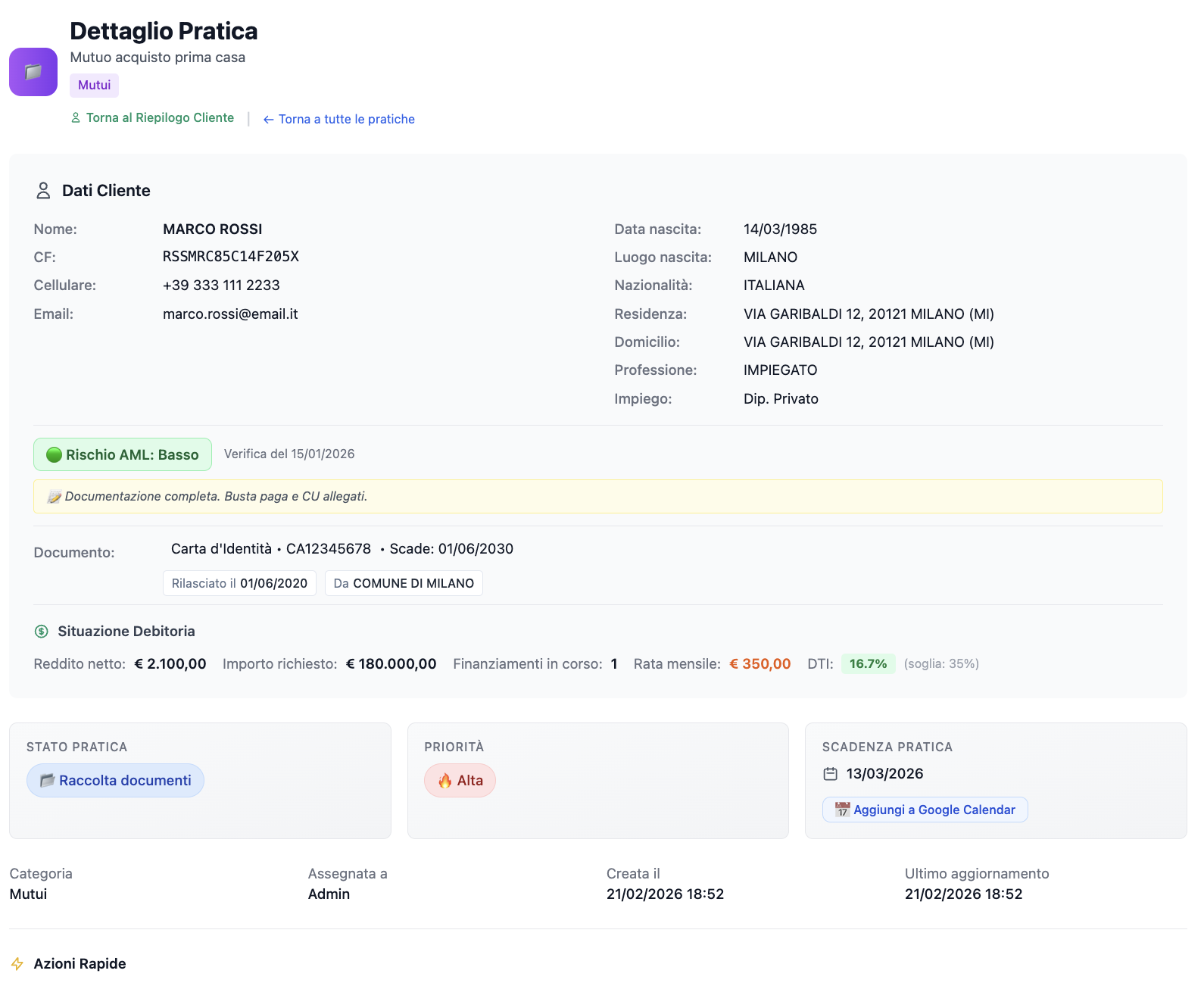The width and height of the screenshot is (1204, 983).
Task: Click the lightning icon beside Azioni Rapide
Action: (x=17, y=964)
